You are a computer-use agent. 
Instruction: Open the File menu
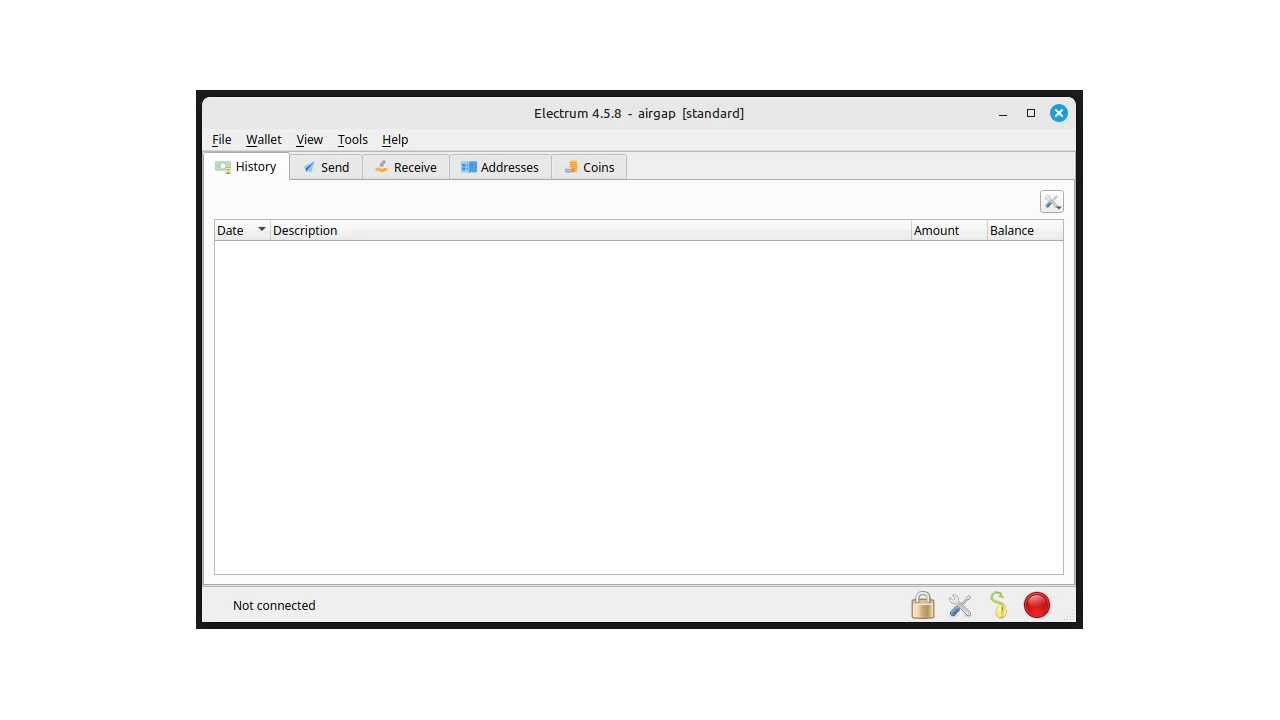click(x=221, y=140)
